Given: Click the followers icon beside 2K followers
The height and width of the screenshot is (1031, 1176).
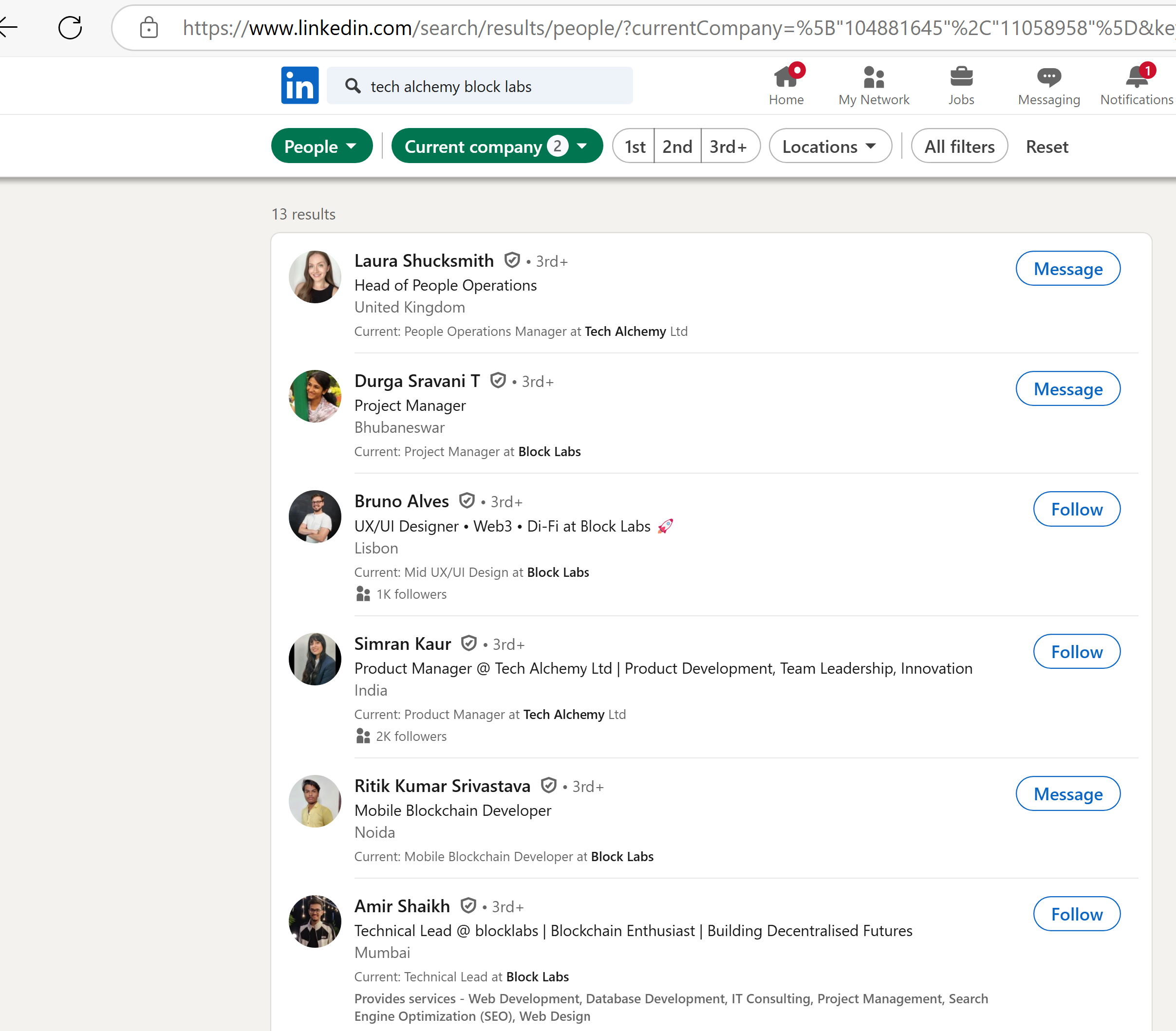Looking at the screenshot, I should click(362, 736).
